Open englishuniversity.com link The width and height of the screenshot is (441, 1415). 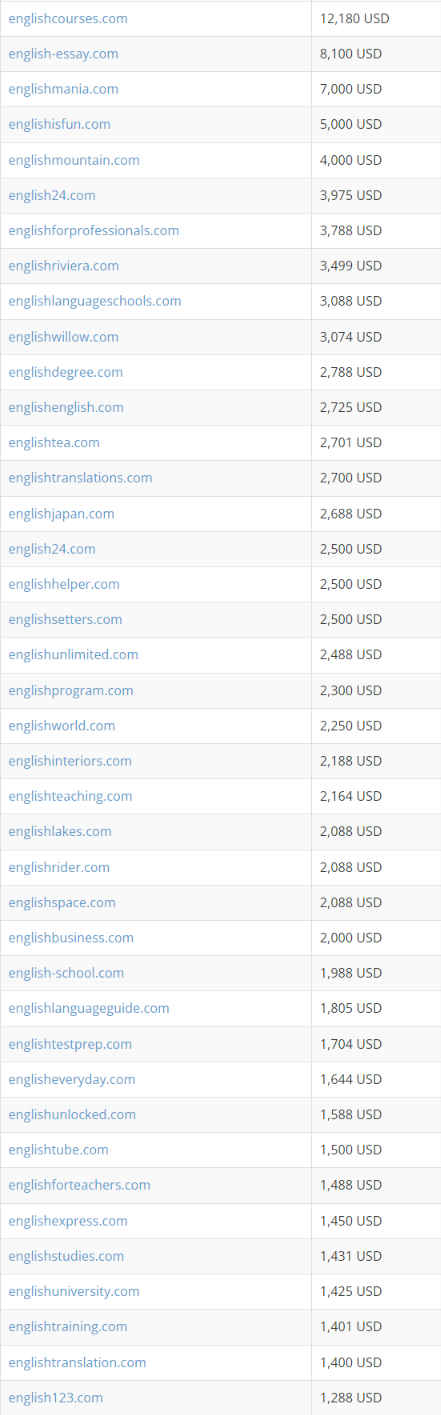tap(74, 1291)
